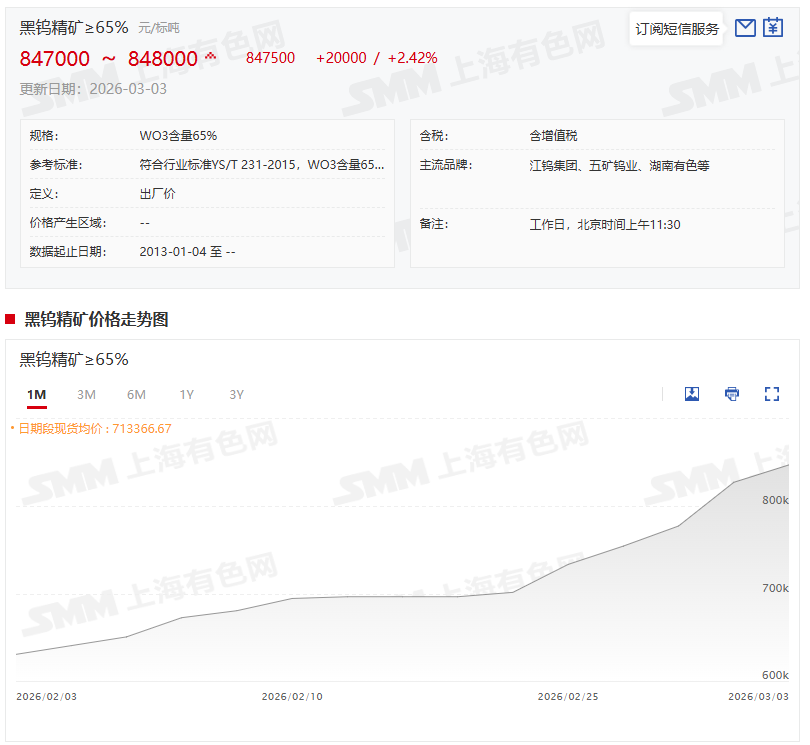This screenshot has height=745, width=810.
Task: Click the 2026/03/03 date label on x-axis
Action: click(758, 696)
